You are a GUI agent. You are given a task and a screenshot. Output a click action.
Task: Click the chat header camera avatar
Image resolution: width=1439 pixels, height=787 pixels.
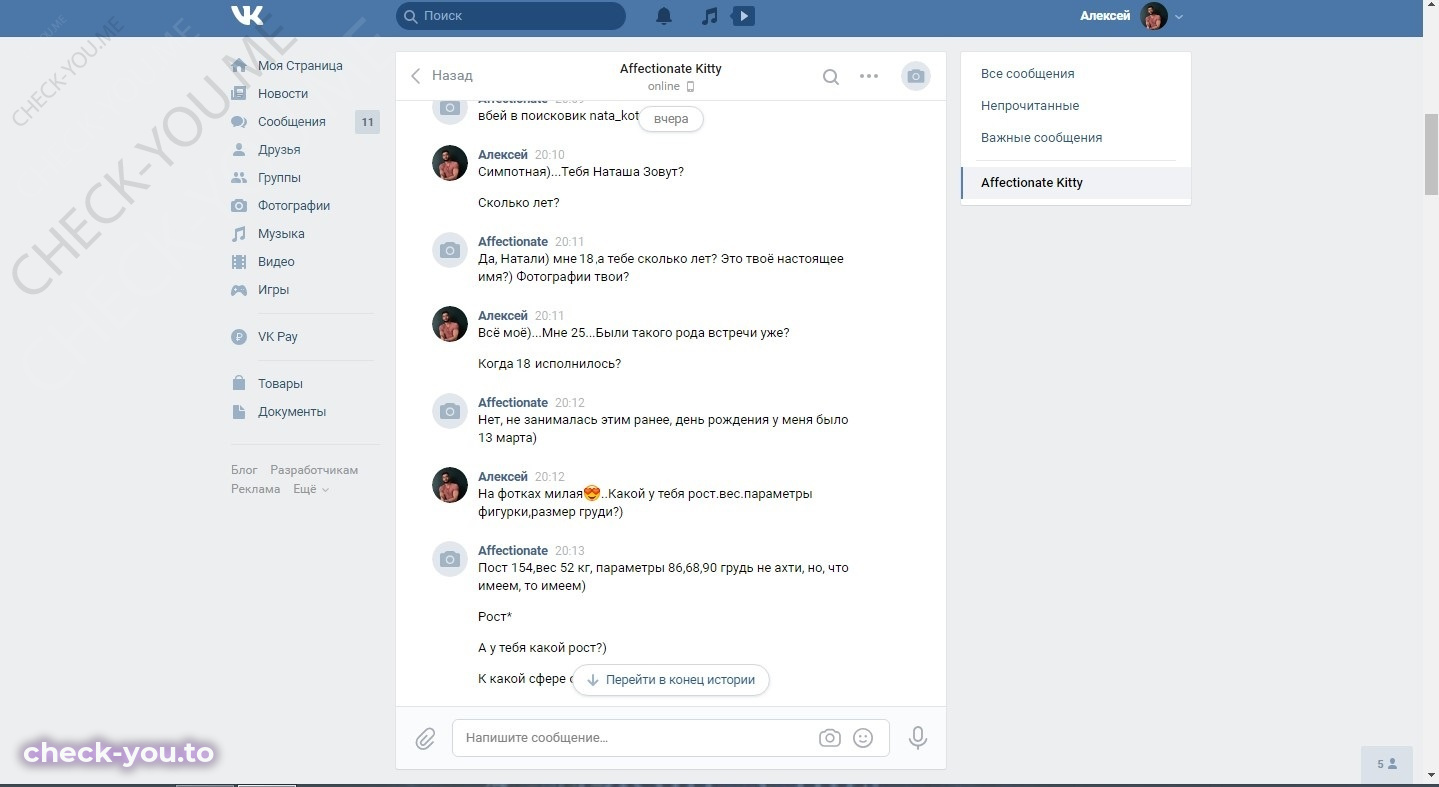[916, 76]
